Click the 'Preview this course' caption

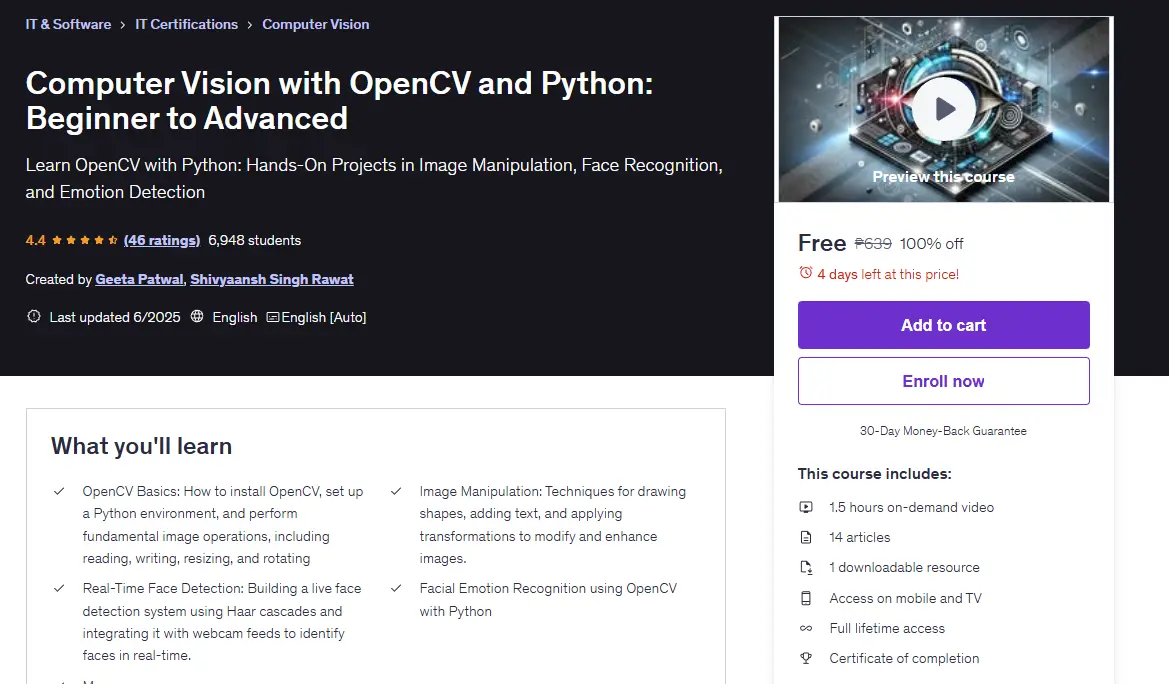(x=943, y=177)
